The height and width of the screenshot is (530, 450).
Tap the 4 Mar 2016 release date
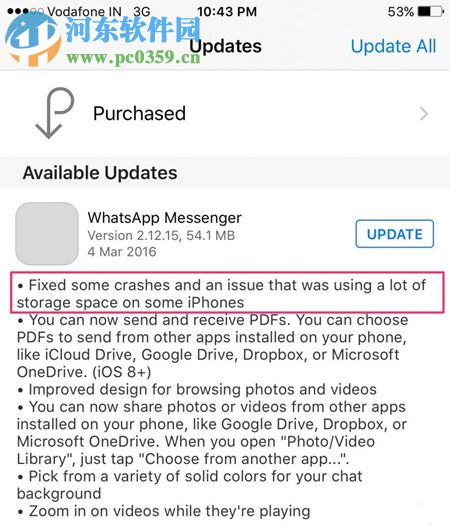click(x=122, y=252)
